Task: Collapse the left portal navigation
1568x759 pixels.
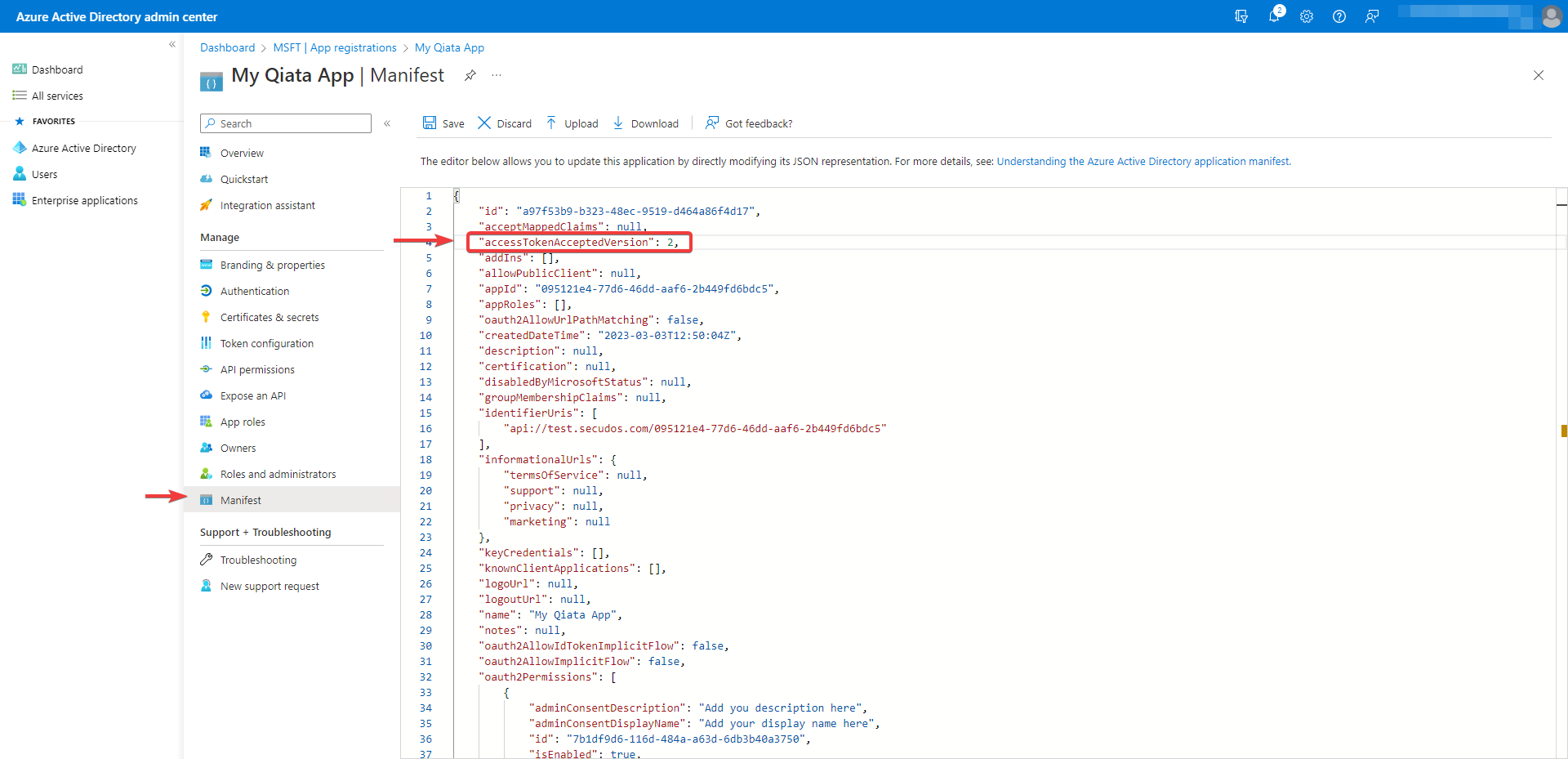Action: (172, 45)
